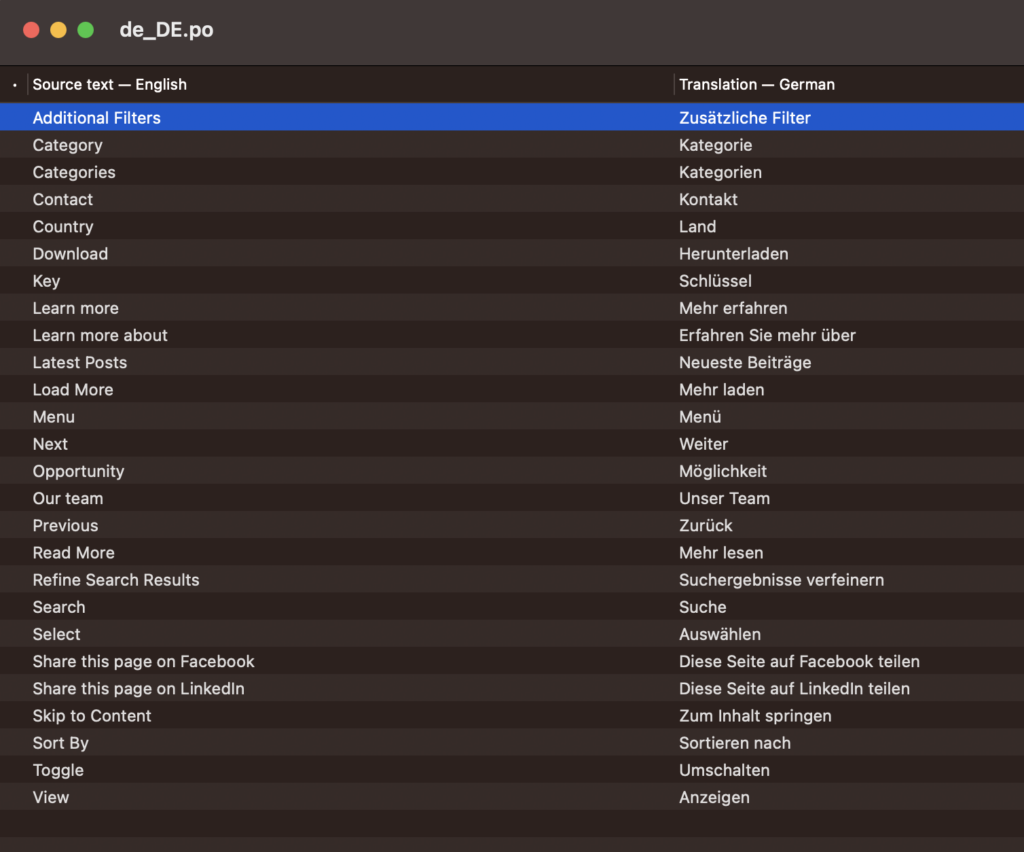Pick the 'Opportunity' source row
Viewport: 1024px width, 852px height.
[x=78, y=471]
